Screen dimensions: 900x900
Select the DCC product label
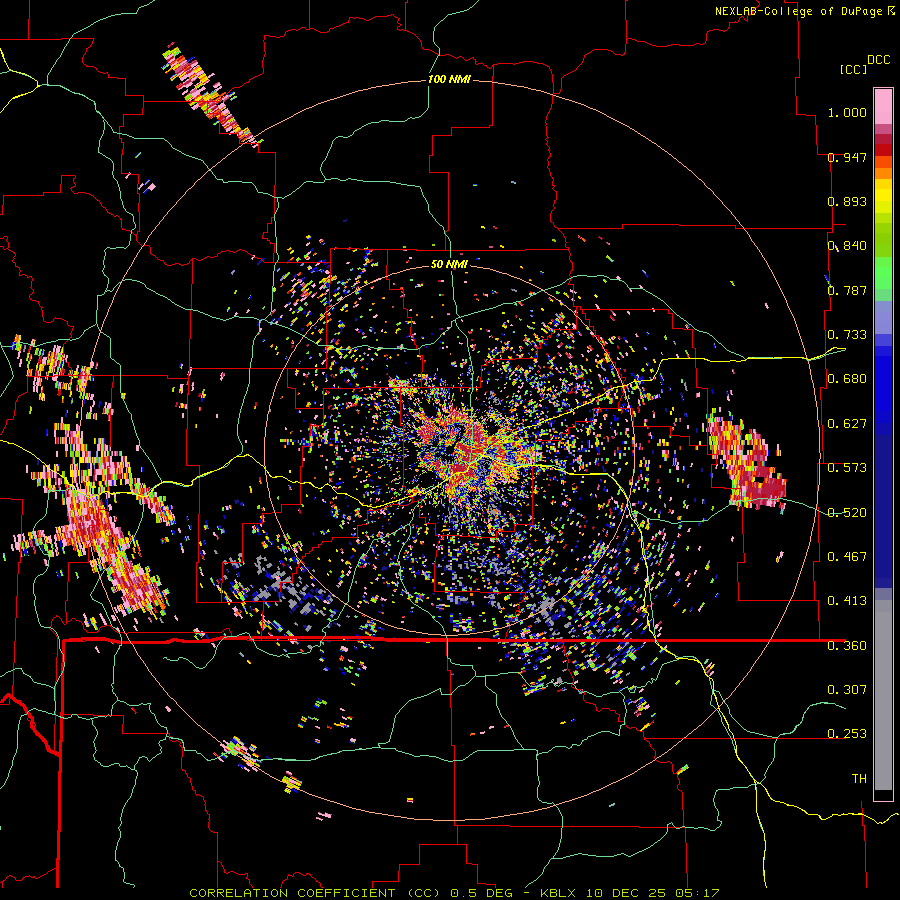[879, 60]
